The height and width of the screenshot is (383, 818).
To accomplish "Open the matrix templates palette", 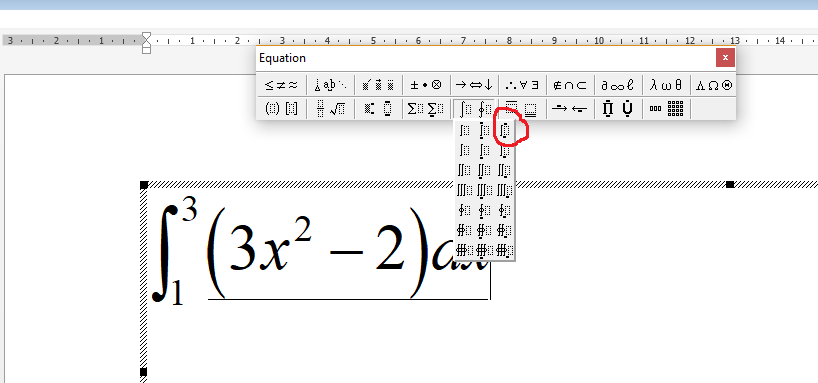I will click(x=666, y=109).
